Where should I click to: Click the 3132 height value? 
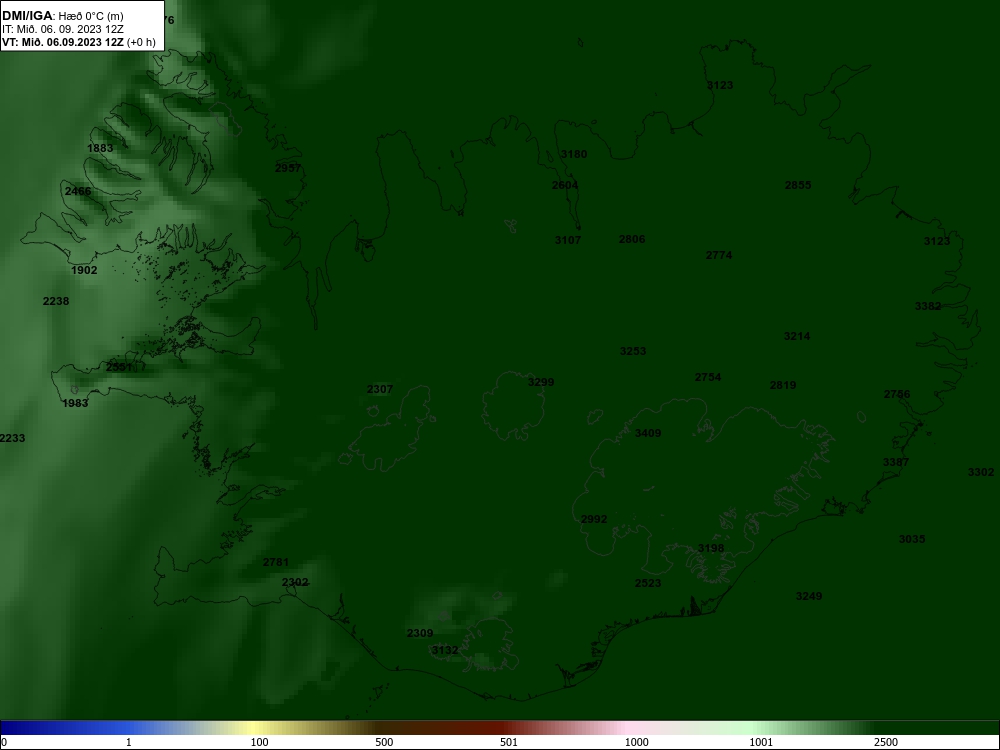point(445,651)
